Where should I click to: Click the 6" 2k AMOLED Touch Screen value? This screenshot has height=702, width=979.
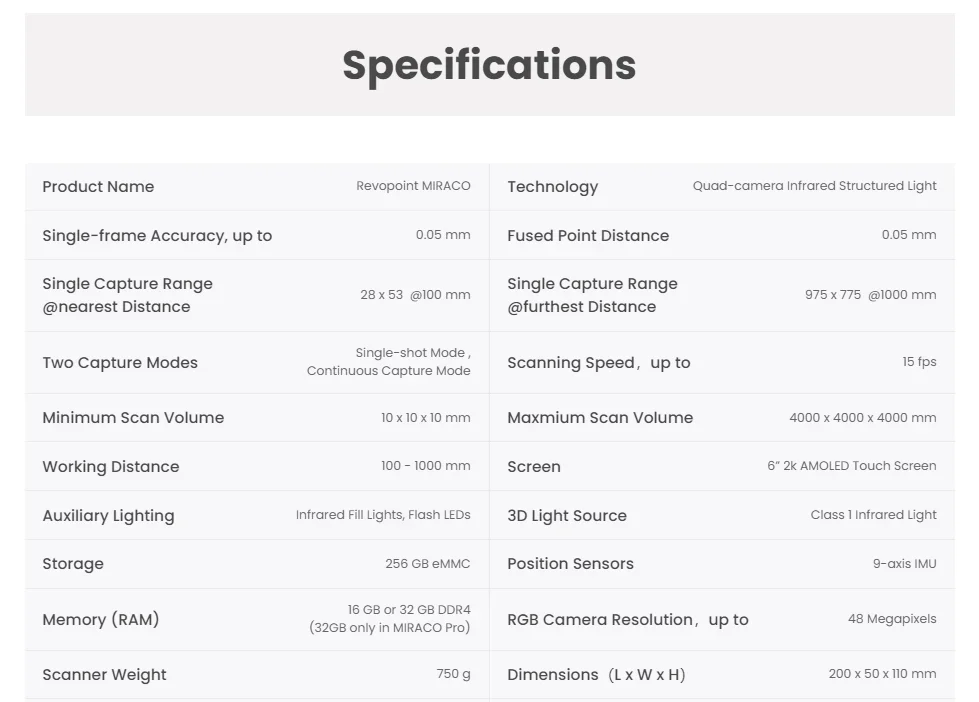coord(851,466)
